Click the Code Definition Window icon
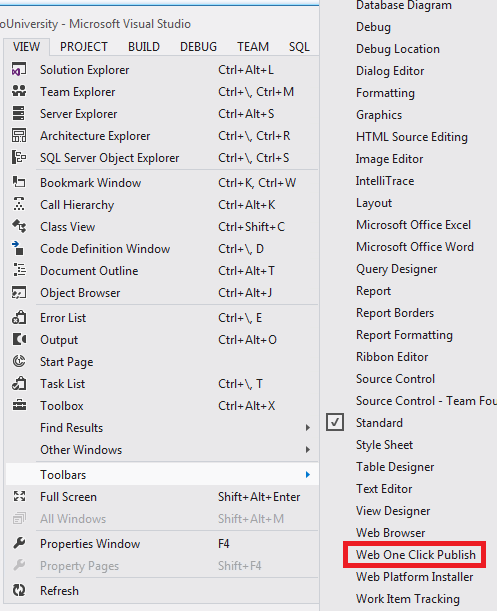 18,248
